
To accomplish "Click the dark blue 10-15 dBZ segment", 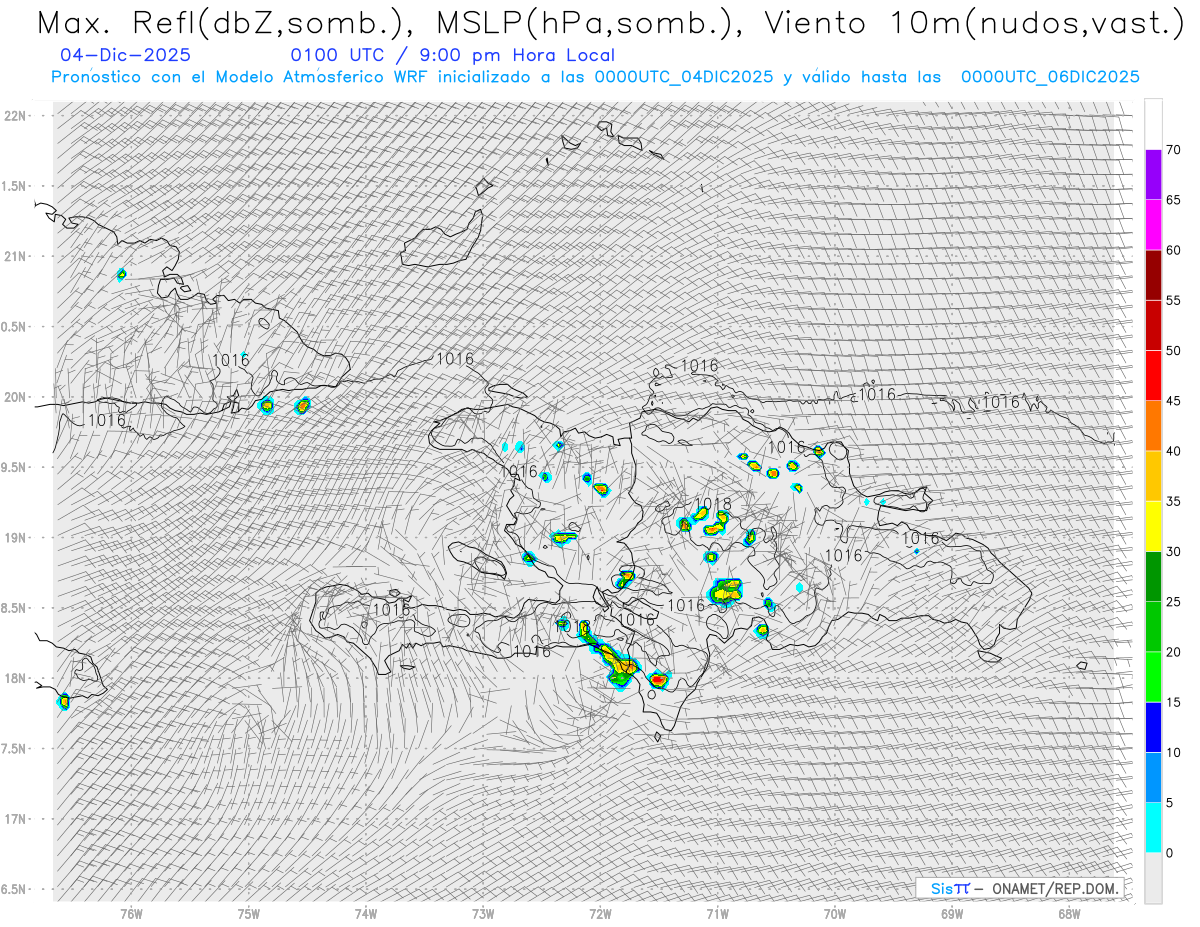I will pyautogui.click(x=1153, y=727).
